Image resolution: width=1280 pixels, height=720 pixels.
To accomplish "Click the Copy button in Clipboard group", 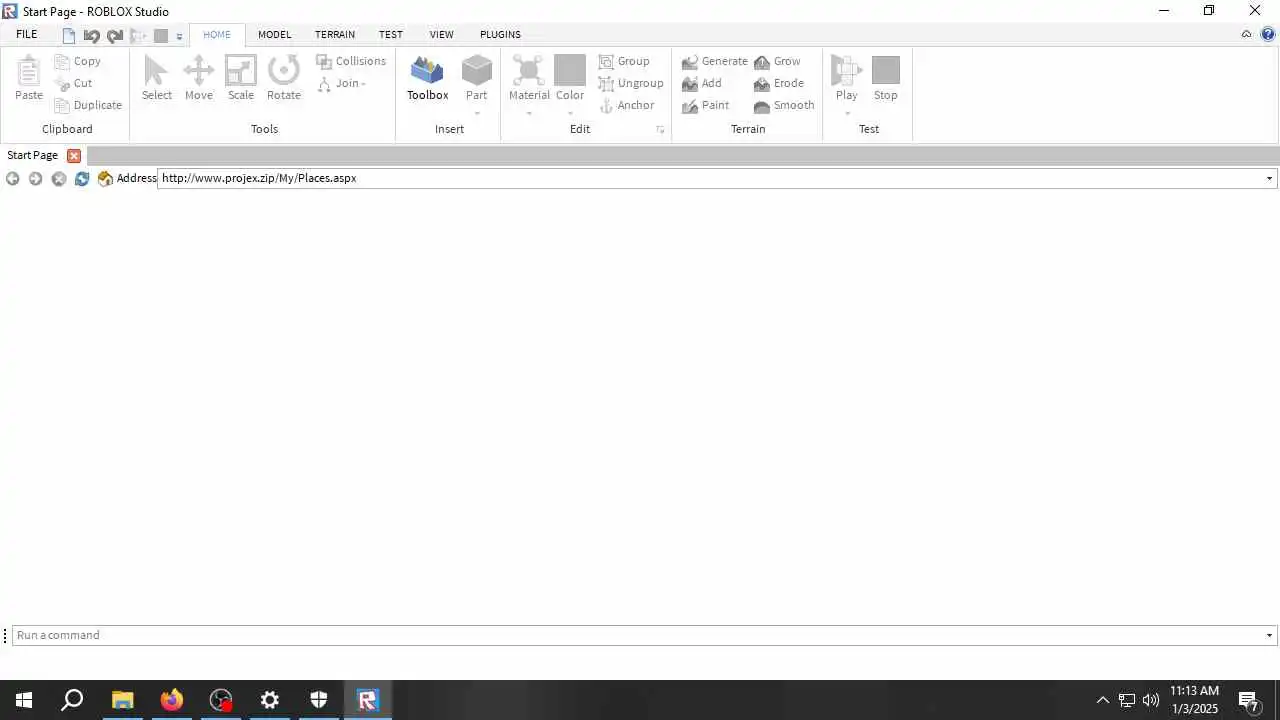I will click(78, 61).
